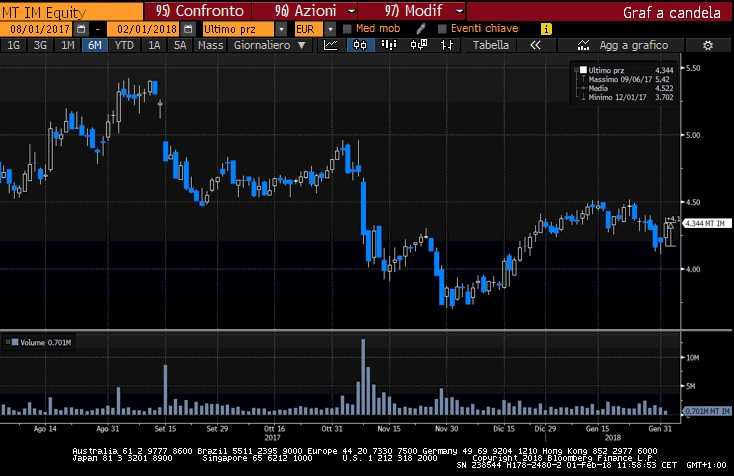Select the 1A time range tab

[x=155, y=45]
